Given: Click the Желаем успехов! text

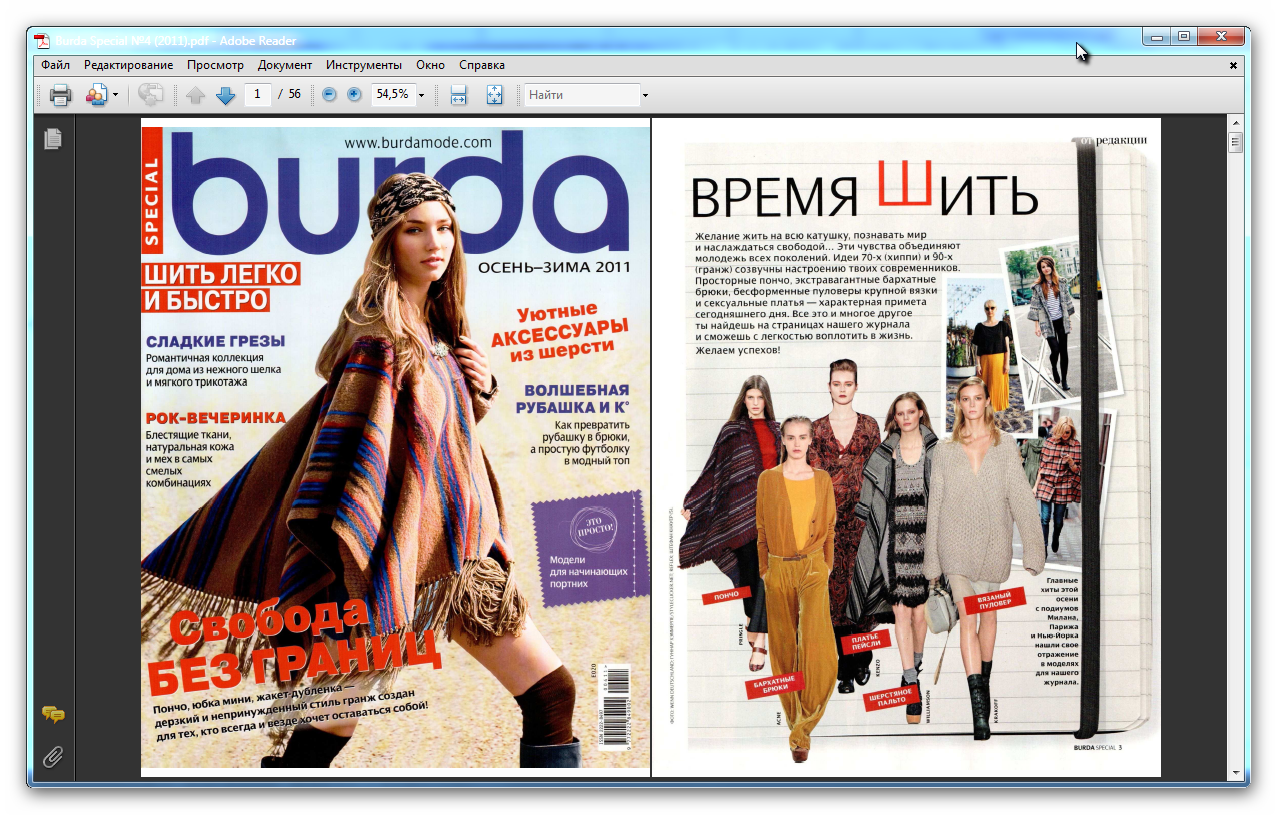Looking at the screenshot, I should point(736,351).
